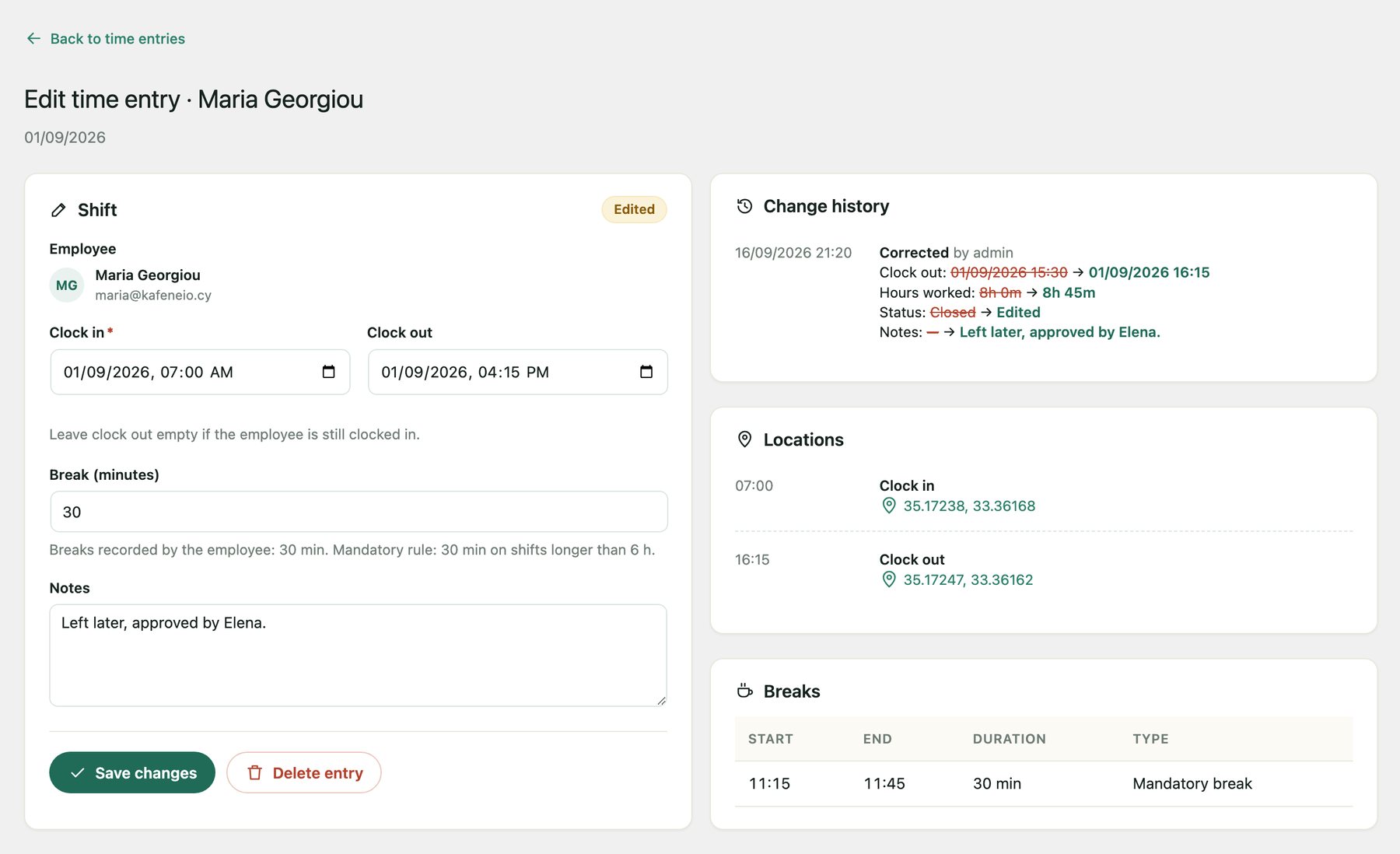The height and width of the screenshot is (854, 1400).
Task: Click into the Notes textarea
Action: point(358,656)
